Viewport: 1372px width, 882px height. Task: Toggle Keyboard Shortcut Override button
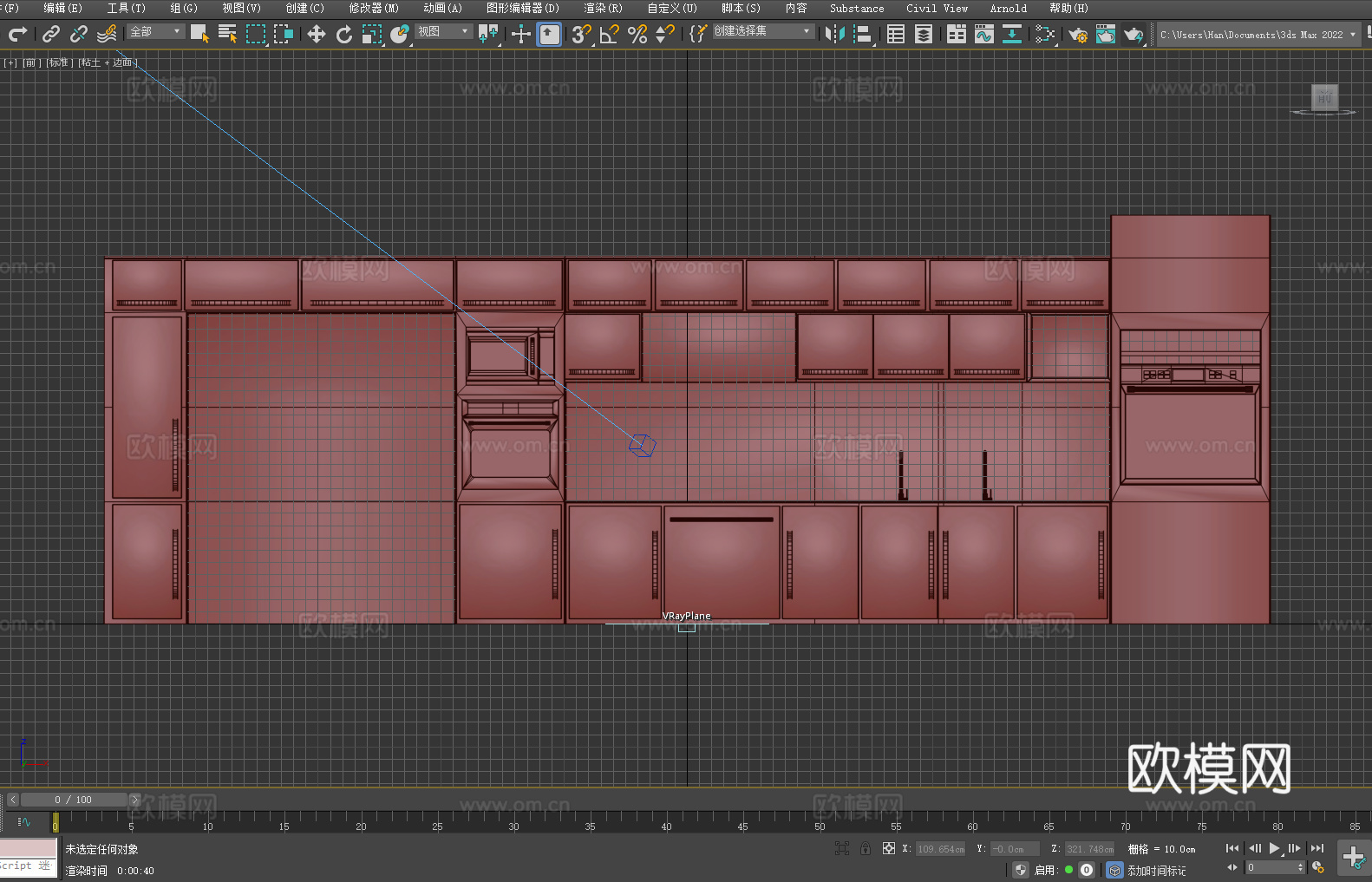pos(549,34)
